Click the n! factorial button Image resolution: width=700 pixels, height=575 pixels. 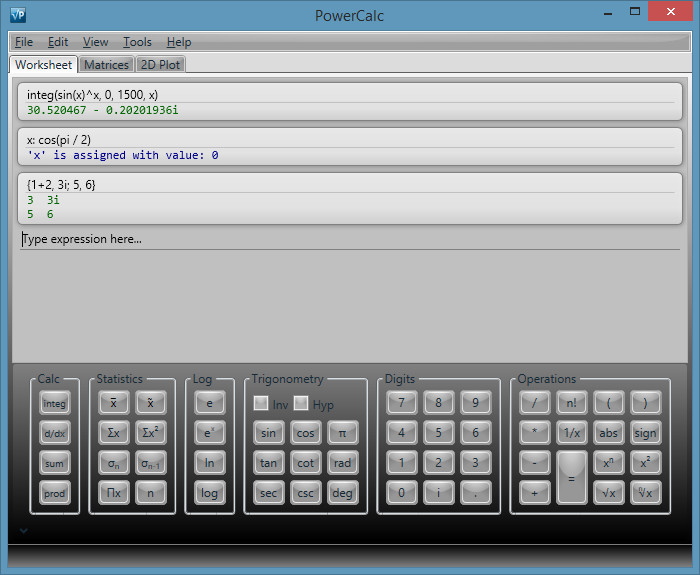[x=571, y=403]
